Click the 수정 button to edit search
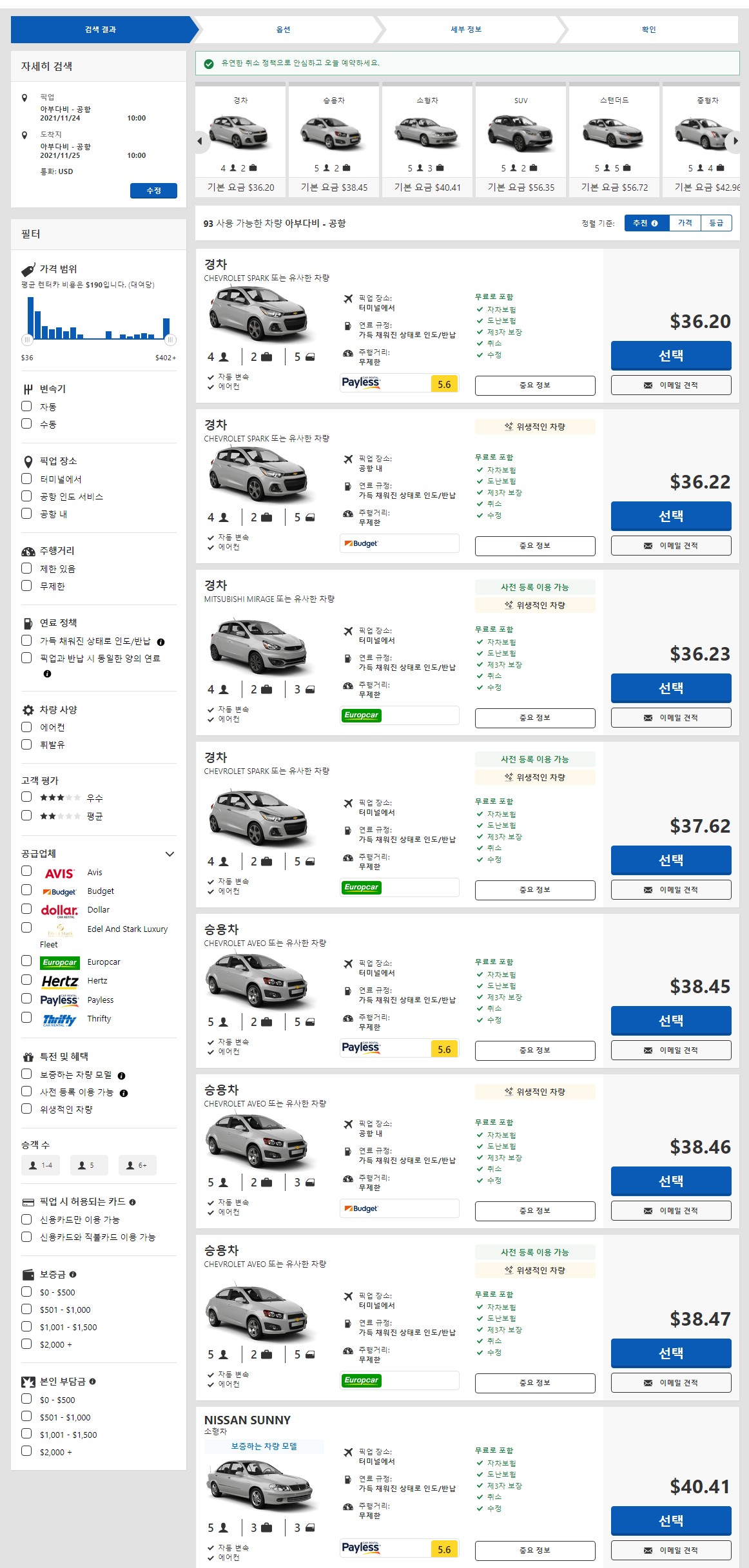 (x=153, y=191)
